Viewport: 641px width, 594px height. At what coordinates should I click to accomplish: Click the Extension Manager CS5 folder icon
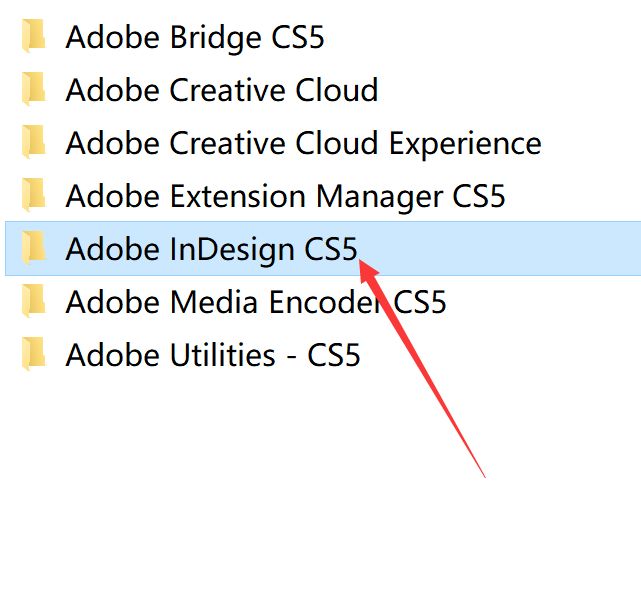coord(35,196)
